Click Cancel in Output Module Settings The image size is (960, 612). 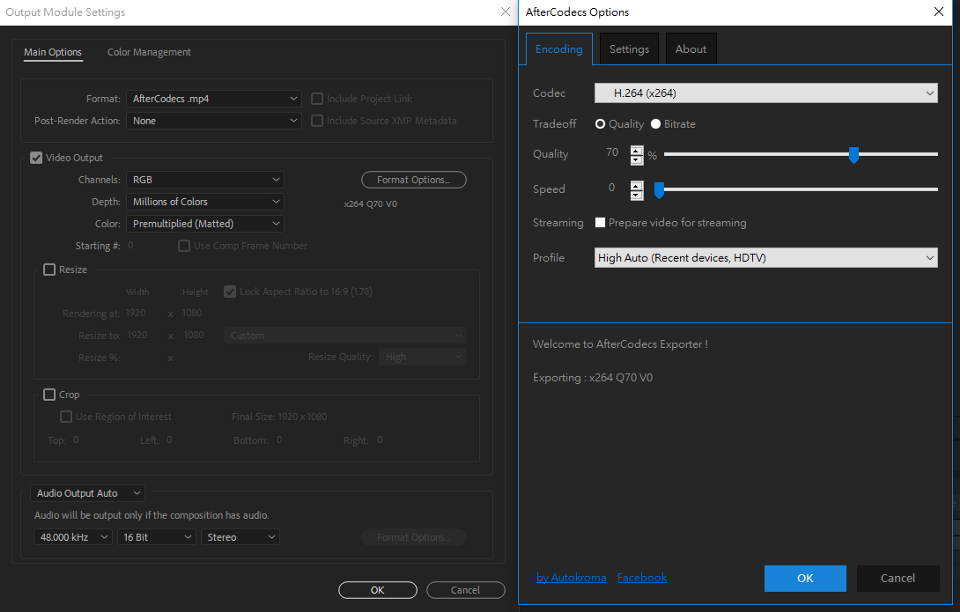(465, 590)
